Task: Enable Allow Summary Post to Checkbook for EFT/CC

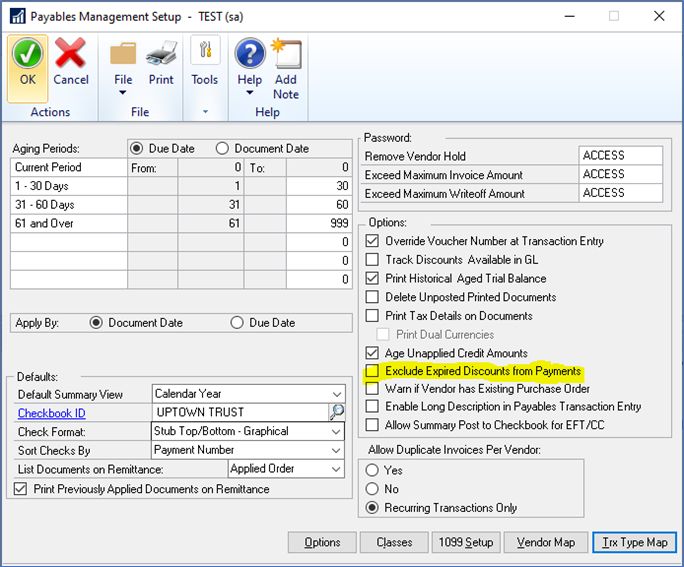Action: [372, 425]
